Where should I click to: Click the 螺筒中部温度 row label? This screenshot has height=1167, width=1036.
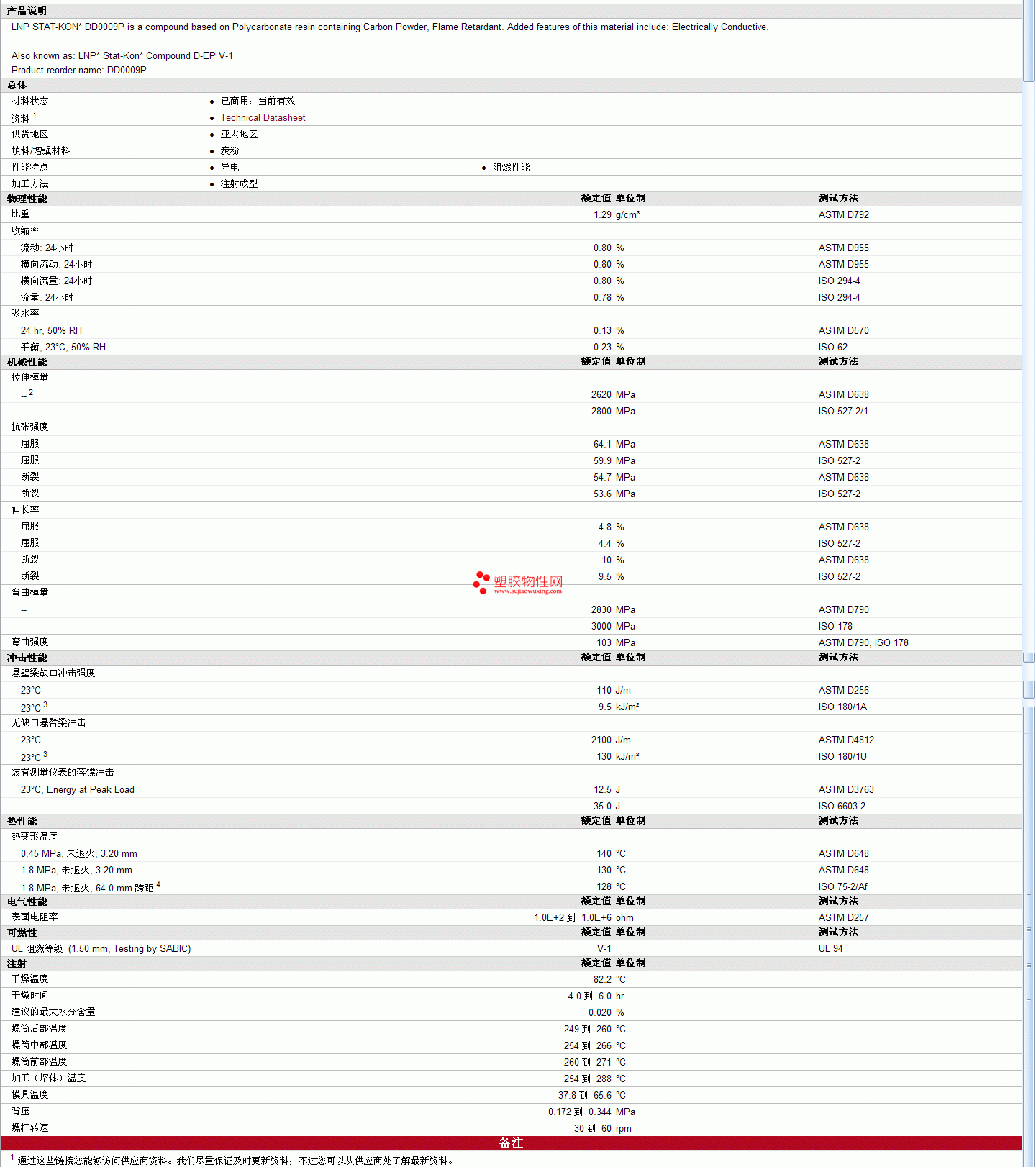pyautogui.click(x=39, y=1045)
